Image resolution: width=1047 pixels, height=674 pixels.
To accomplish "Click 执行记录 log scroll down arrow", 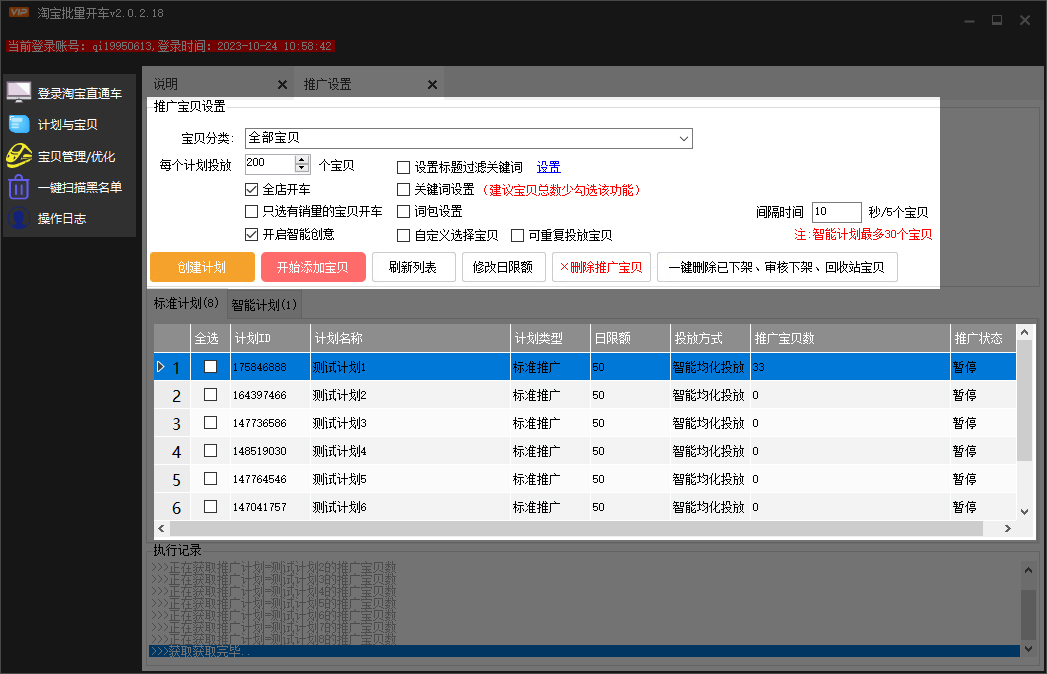I will pos(1028,649).
